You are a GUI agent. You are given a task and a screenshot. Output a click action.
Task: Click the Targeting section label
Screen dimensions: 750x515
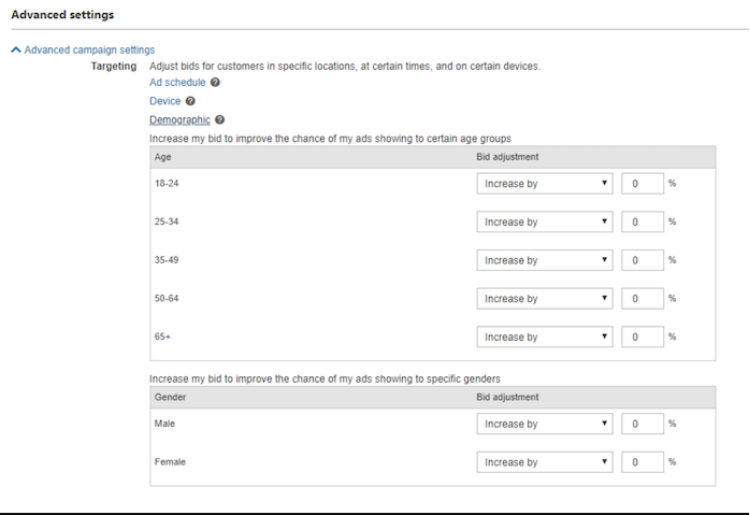pos(114,66)
